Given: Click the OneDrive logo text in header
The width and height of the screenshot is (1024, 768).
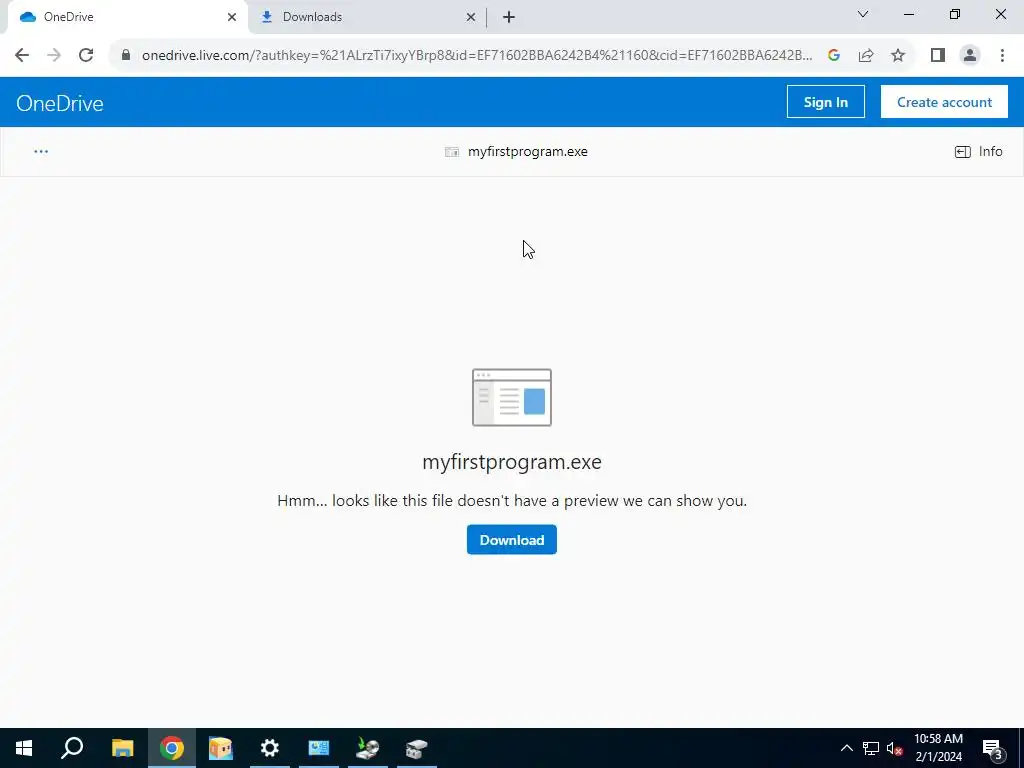Looking at the screenshot, I should coord(60,103).
